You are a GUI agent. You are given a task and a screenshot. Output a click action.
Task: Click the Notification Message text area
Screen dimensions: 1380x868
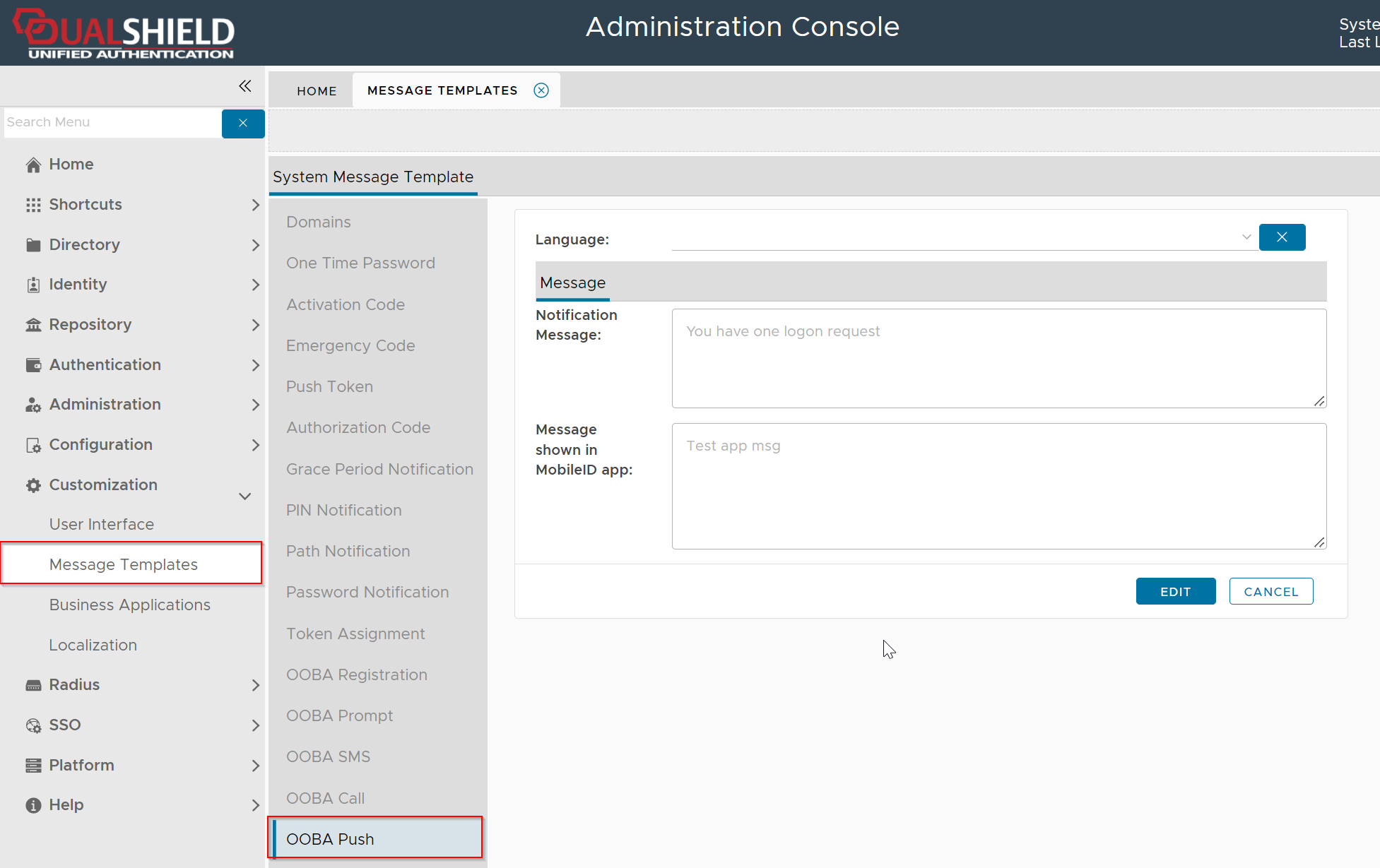click(998, 358)
